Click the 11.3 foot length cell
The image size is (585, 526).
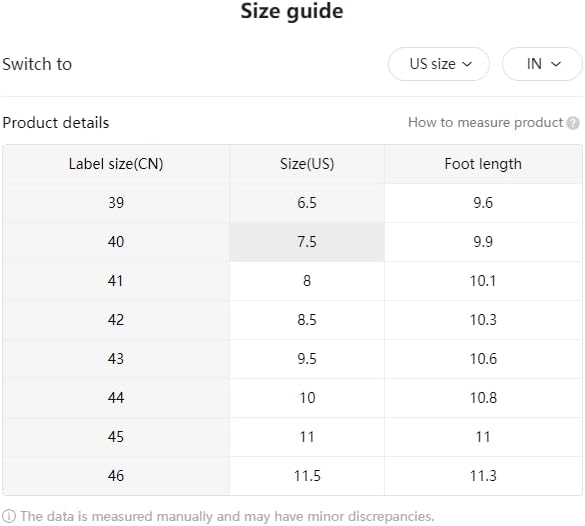[483, 476]
